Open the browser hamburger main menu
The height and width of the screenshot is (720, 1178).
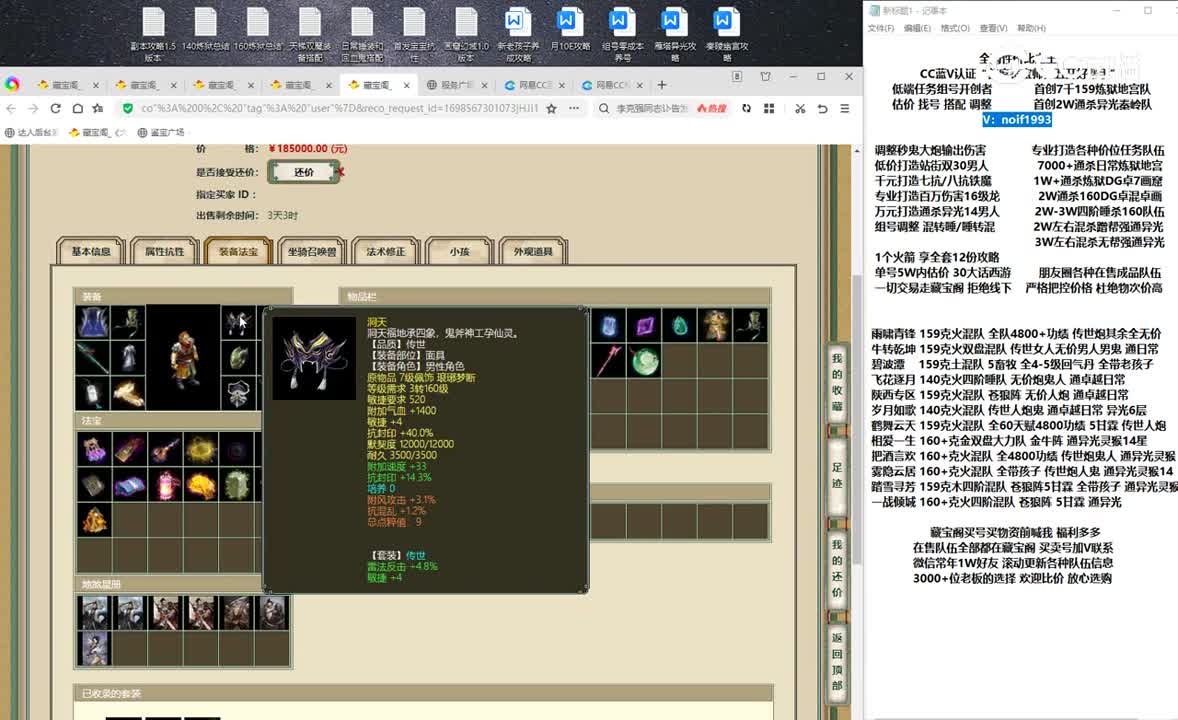point(844,108)
